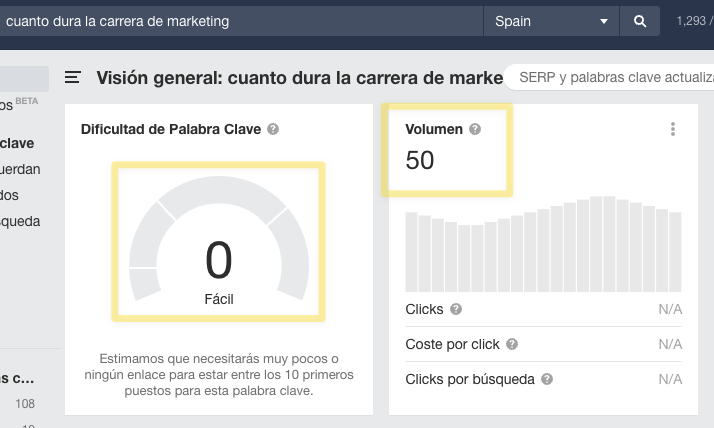Focus the keyword search input field
The height and width of the screenshot is (428, 714).
[240, 21]
